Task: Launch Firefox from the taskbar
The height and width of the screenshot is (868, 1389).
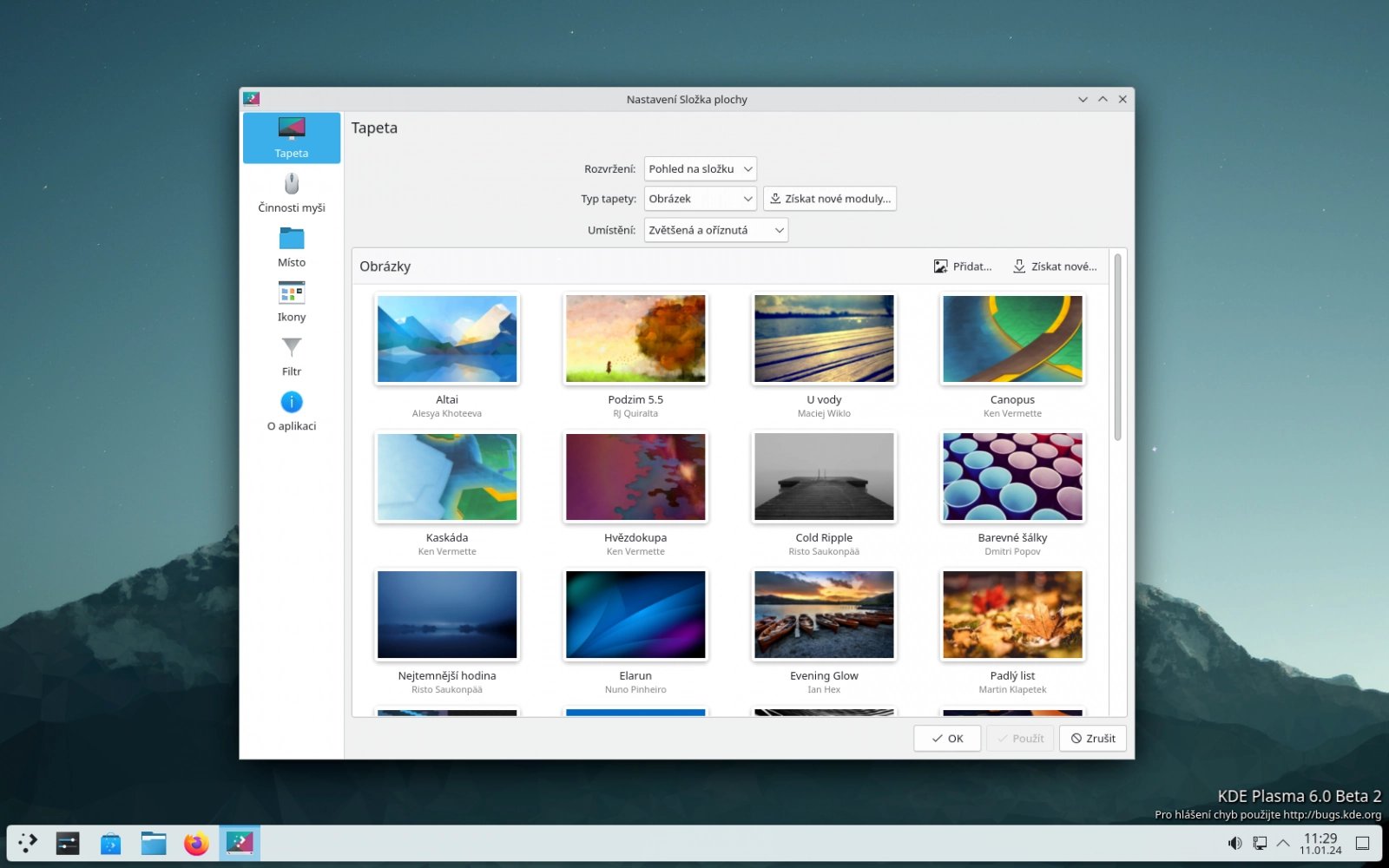Action: point(196,843)
